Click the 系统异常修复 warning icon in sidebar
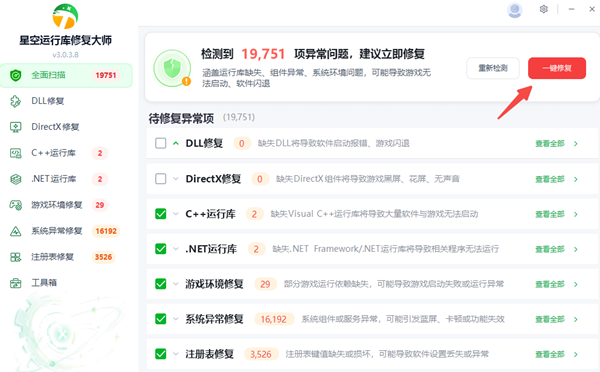Image resolution: width=600 pixels, height=372 pixels. (x=15, y=231)
